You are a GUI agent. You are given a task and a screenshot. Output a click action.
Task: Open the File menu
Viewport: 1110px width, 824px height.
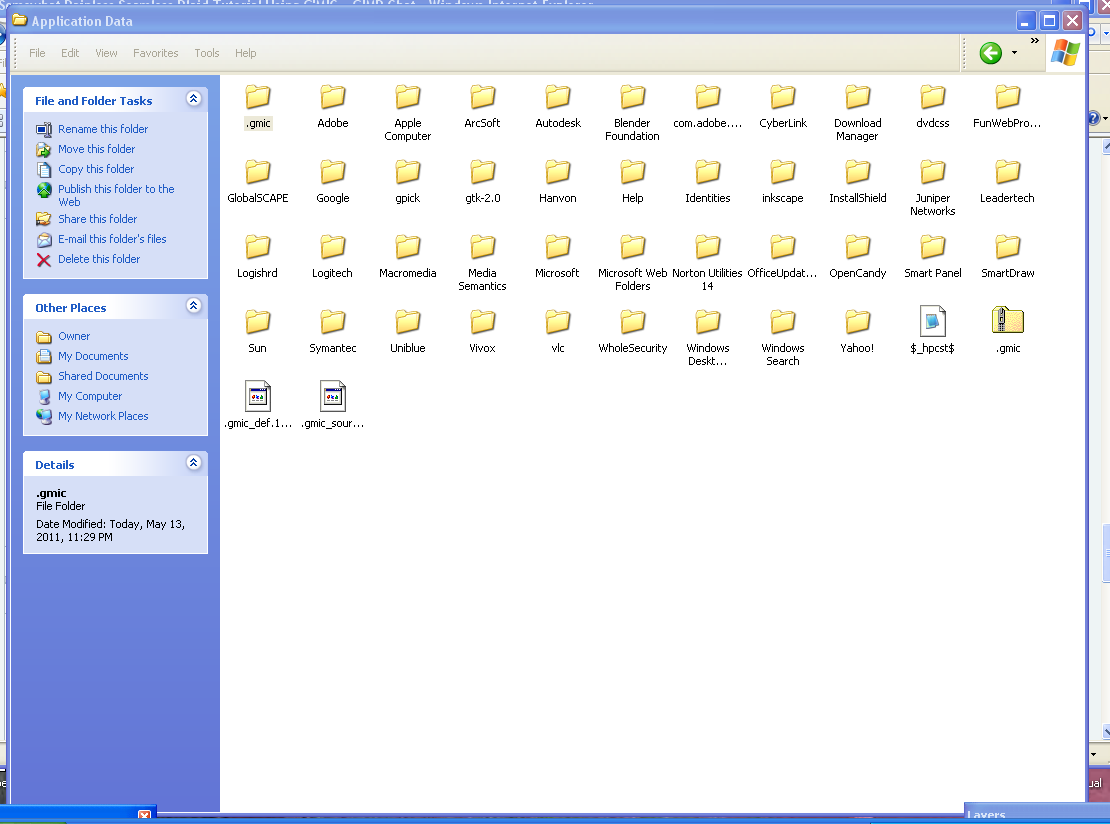point(38,53)
